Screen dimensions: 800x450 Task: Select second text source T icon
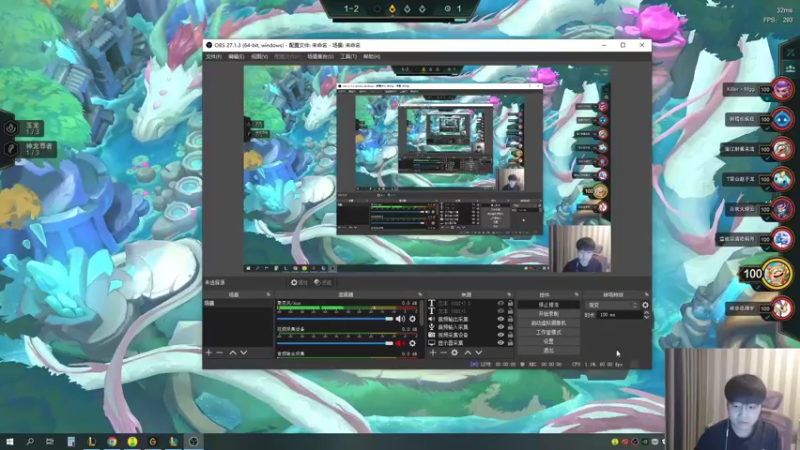[432, 311]
